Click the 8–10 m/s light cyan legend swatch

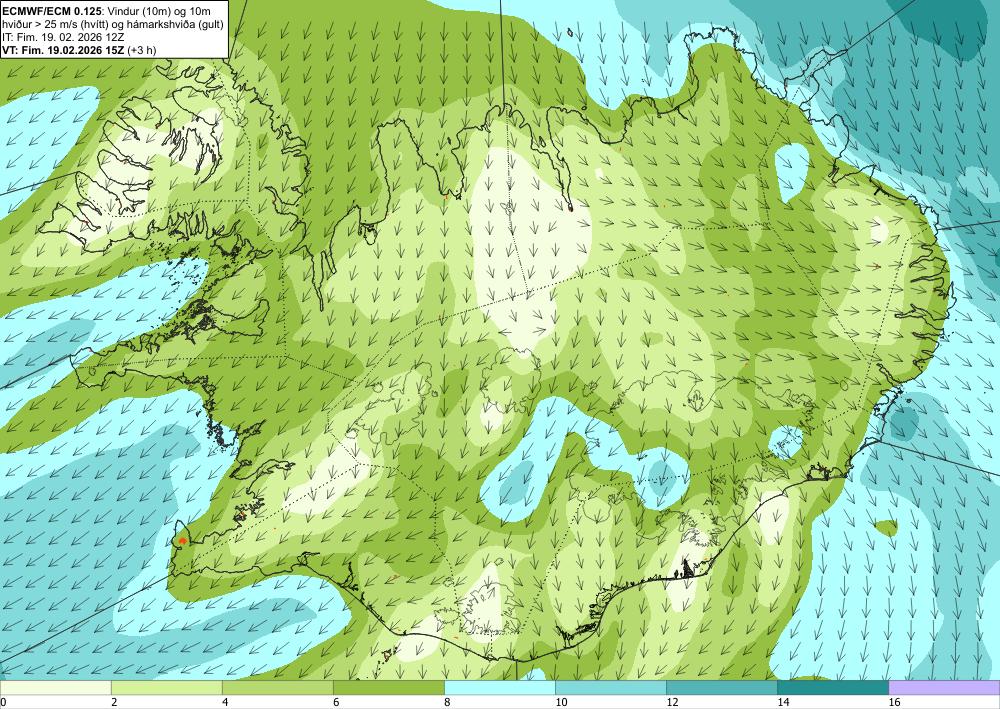tap(499, 687)
